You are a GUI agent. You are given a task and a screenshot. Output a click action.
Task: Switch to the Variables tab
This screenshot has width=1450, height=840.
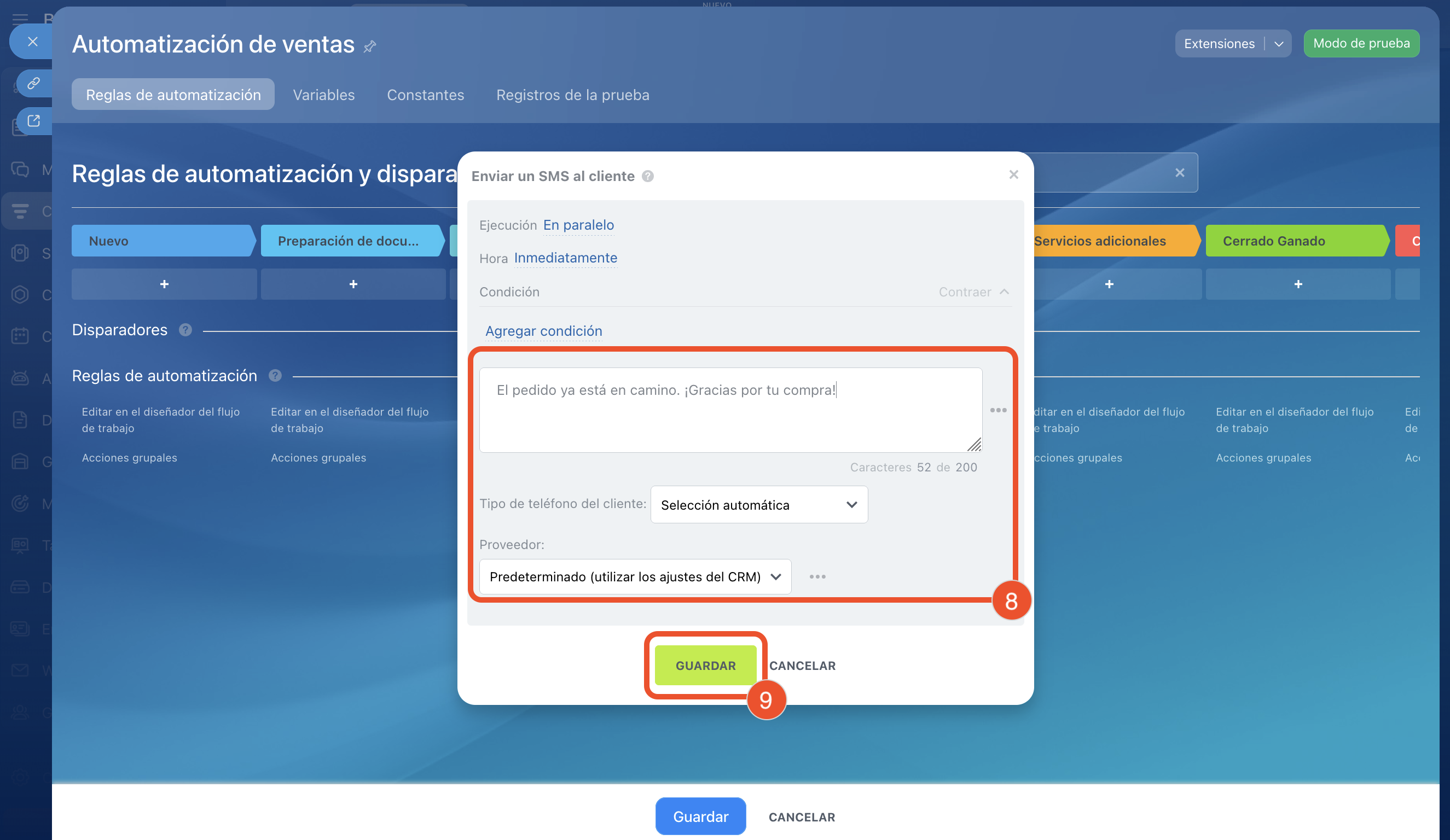[323, 95]
